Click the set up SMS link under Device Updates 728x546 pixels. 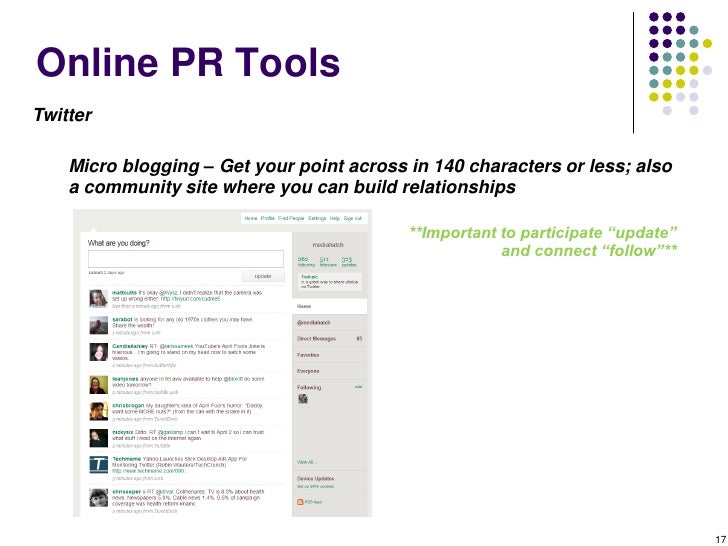[316, 487]
